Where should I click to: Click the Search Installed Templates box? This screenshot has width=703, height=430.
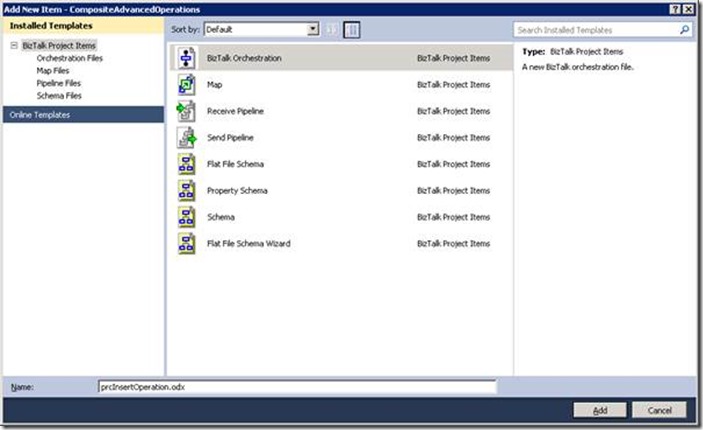click(x=603, y=30)
